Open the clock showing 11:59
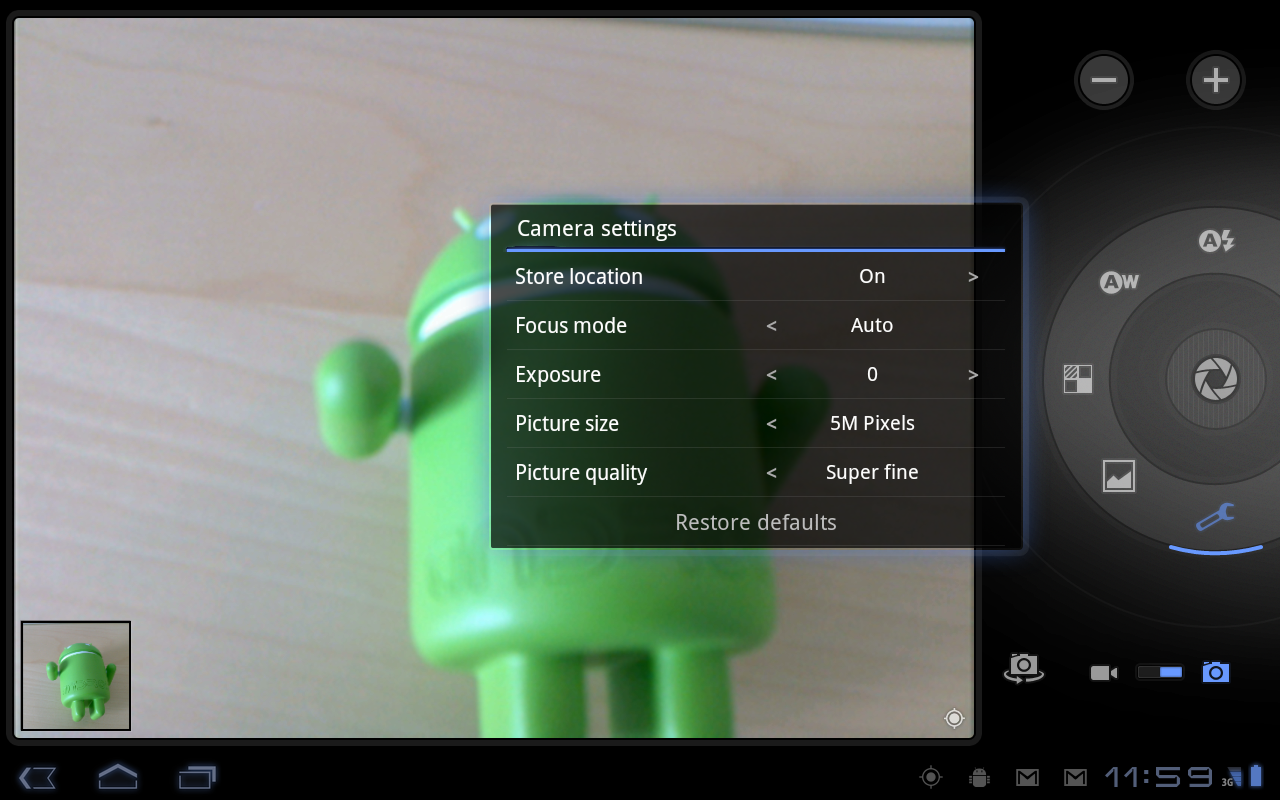This screenshot has height=800, width=1280. (1158, 777)
